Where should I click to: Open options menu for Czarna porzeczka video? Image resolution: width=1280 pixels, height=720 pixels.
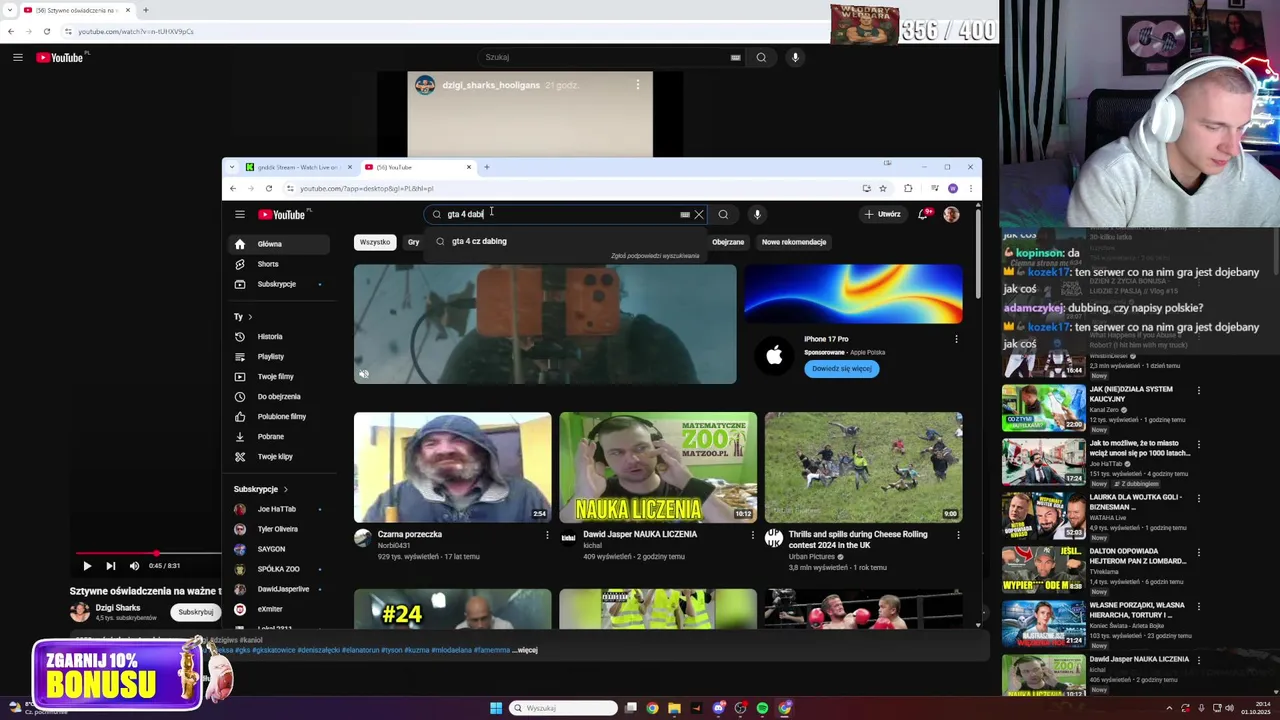547,535
